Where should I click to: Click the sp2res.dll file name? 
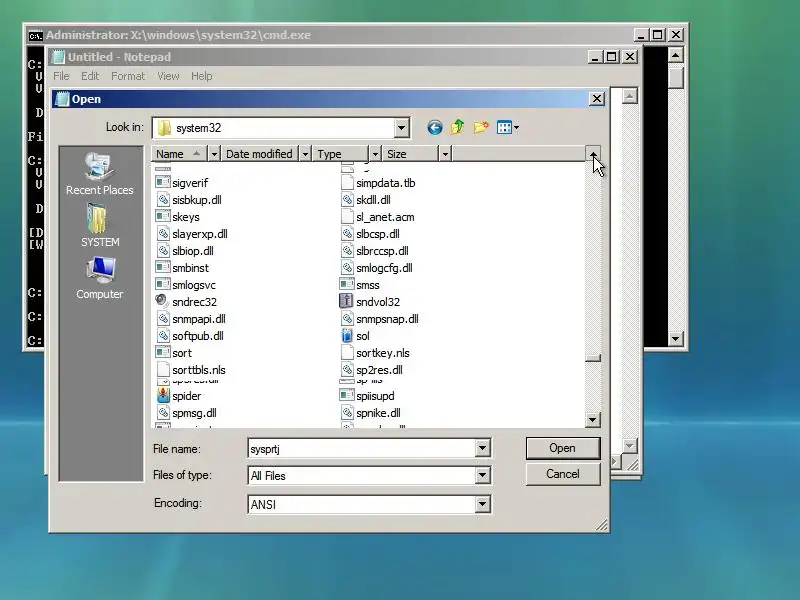tap(379, 370)
